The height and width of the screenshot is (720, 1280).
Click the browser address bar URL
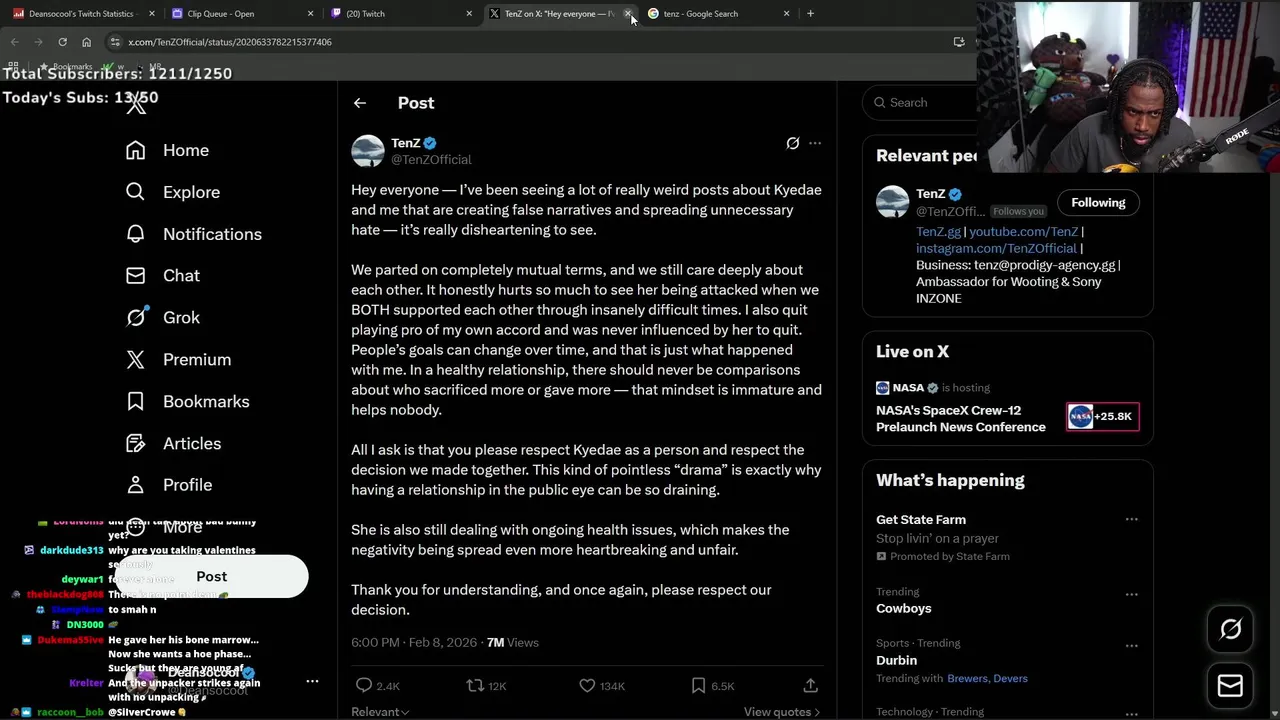click(x=230, y=42)
